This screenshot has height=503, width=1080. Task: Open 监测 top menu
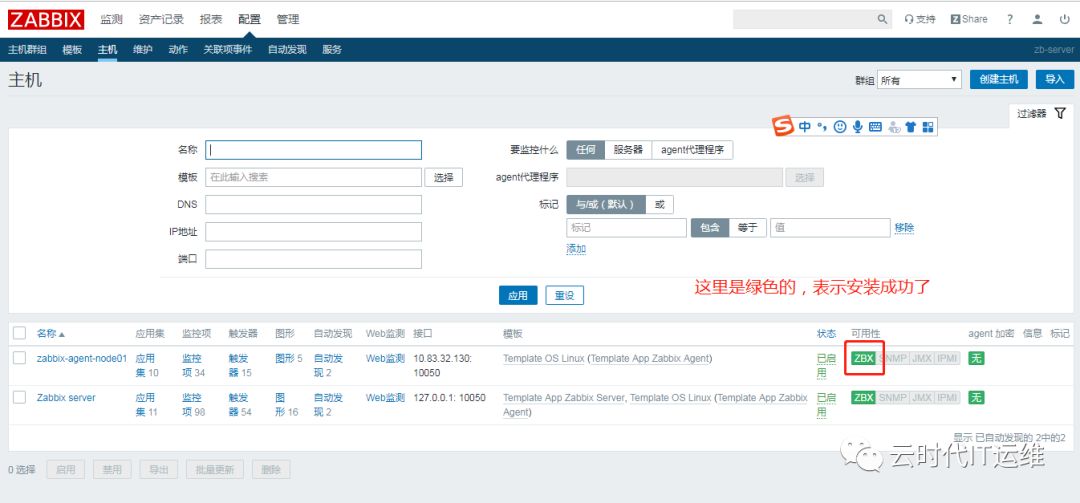tap(111, 19)
